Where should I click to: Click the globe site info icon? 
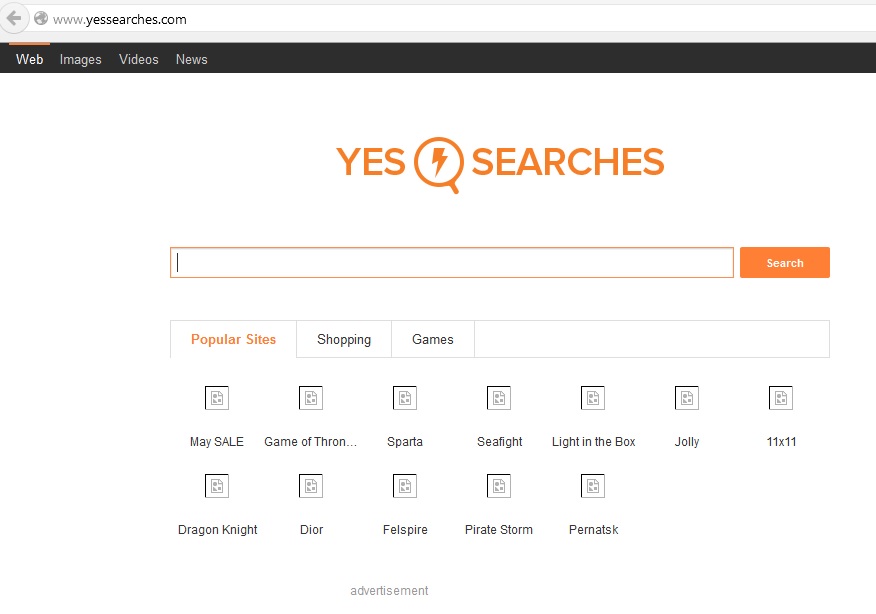coord(41,18)
